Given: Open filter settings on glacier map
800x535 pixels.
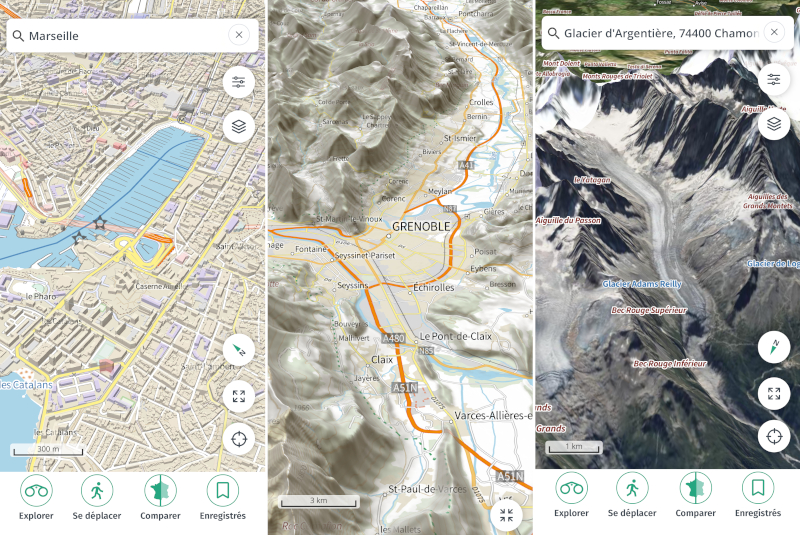Looking at the screenshot, I should [774, 80].
